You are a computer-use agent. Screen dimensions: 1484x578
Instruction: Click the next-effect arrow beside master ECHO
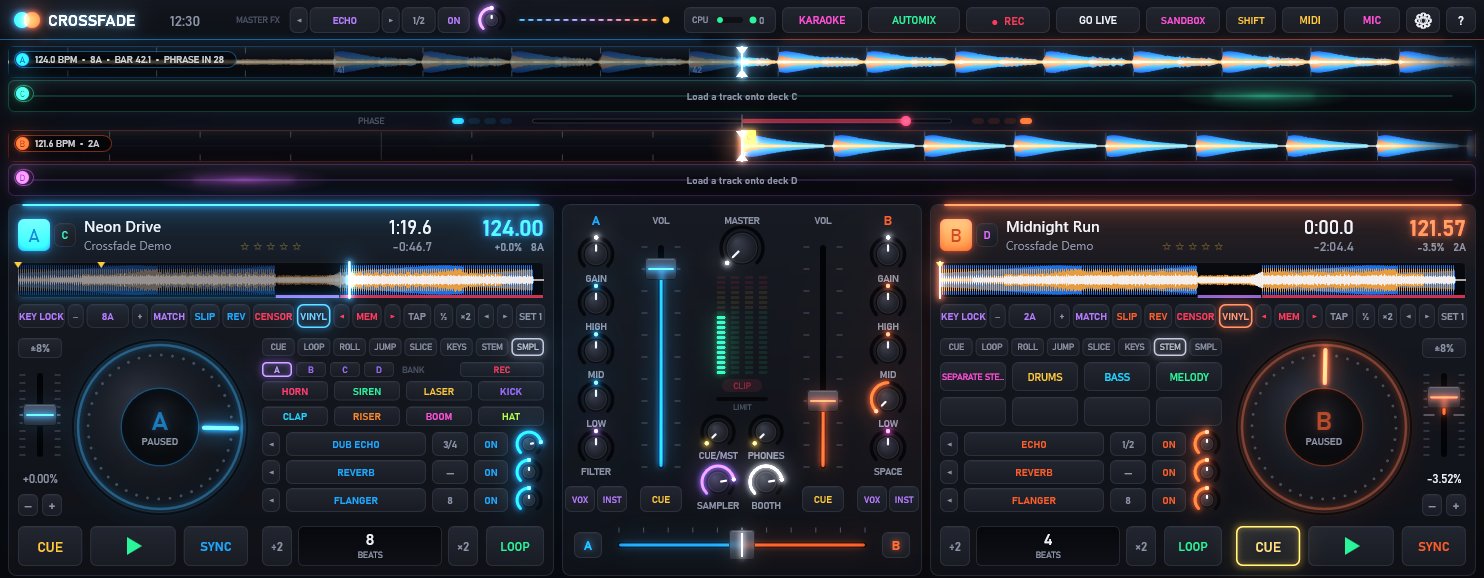[x=390, y=20]
